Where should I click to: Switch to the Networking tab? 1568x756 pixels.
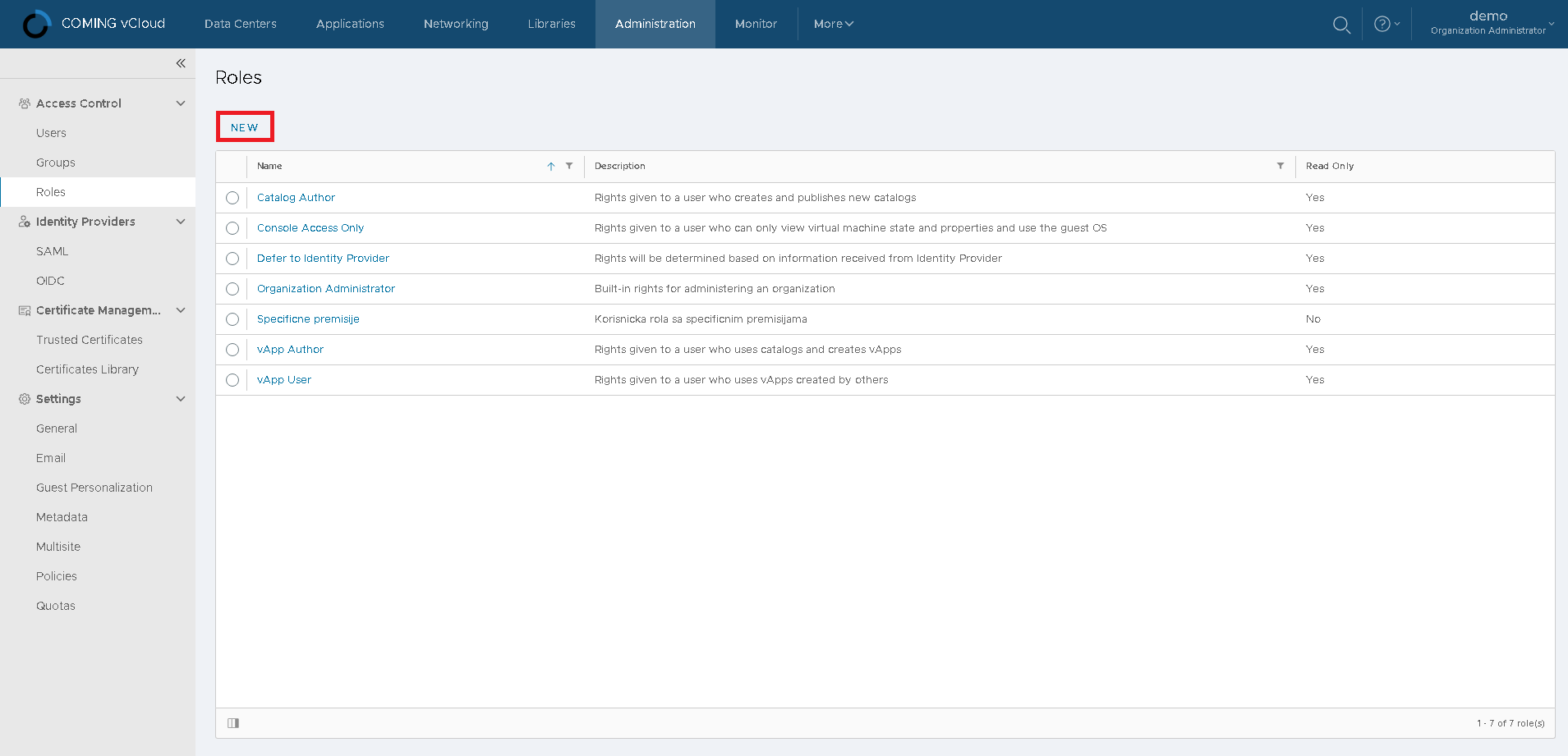(456, 25)
